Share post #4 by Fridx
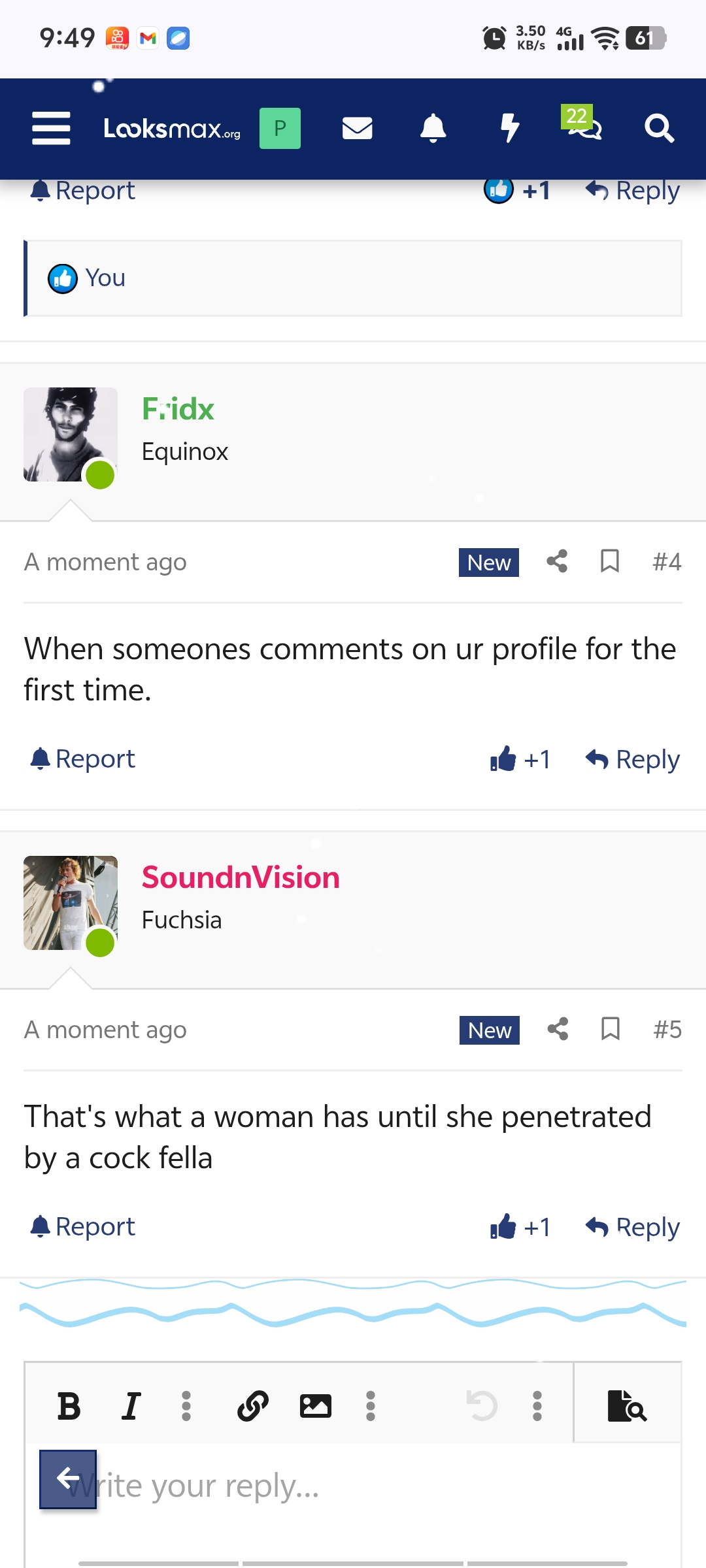706x1568 pixels. 557,561
